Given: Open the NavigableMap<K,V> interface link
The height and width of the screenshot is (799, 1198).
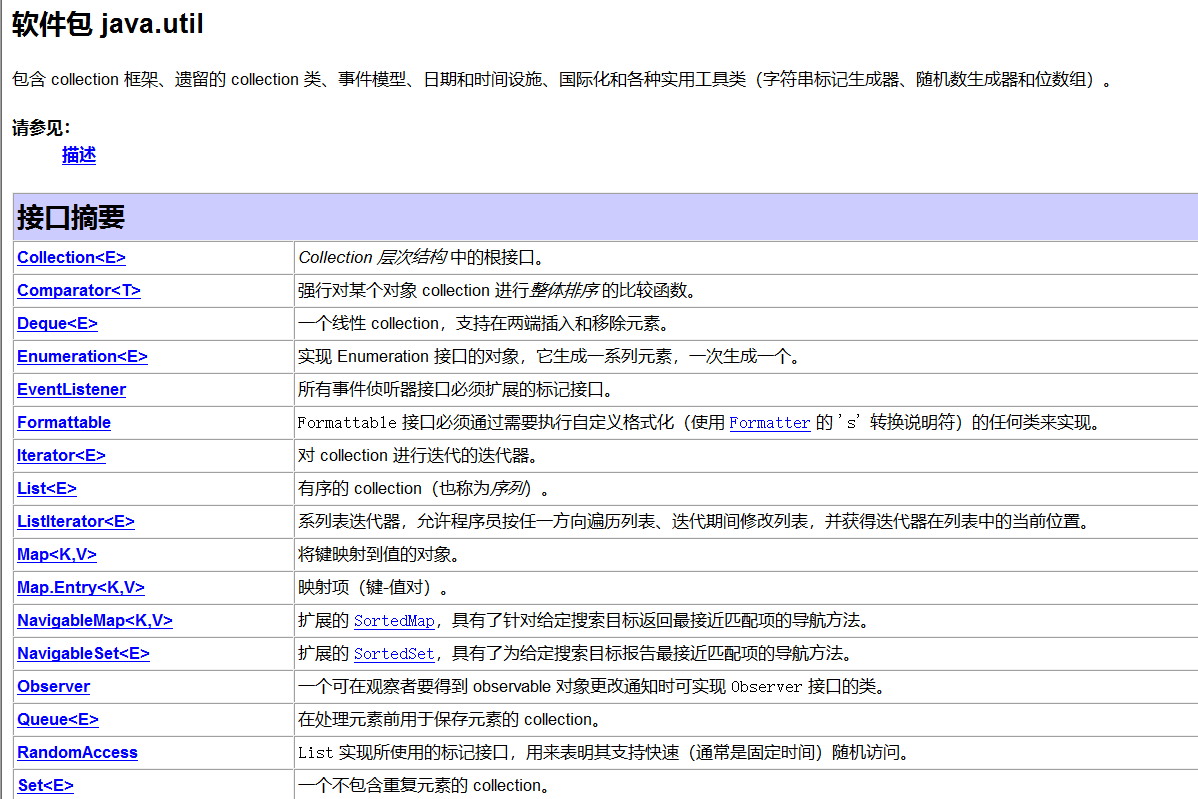Looking at the screenshot, I should click(x=95, y=620).
